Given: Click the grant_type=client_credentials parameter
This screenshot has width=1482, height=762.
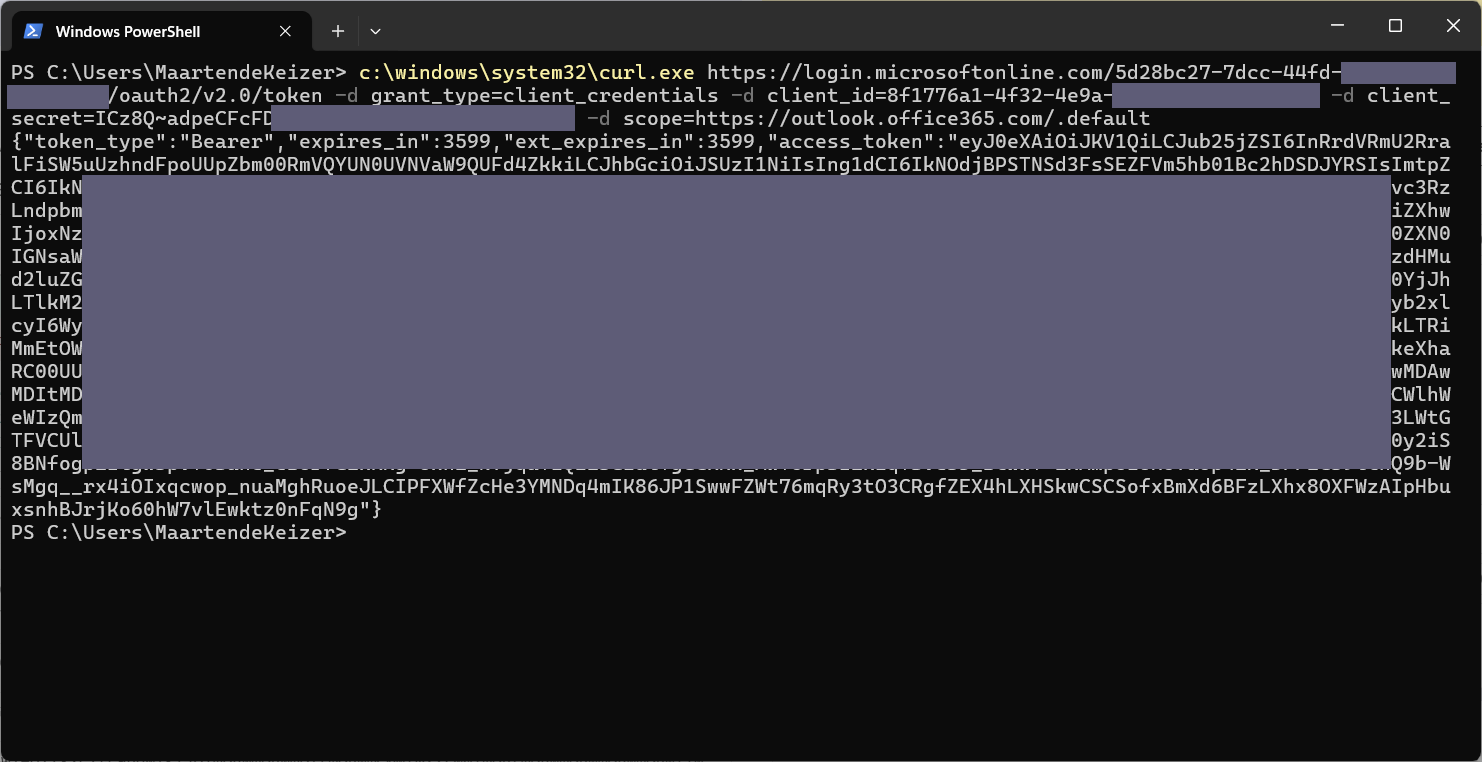Looking at the screenshot, I should pos(544,96).
